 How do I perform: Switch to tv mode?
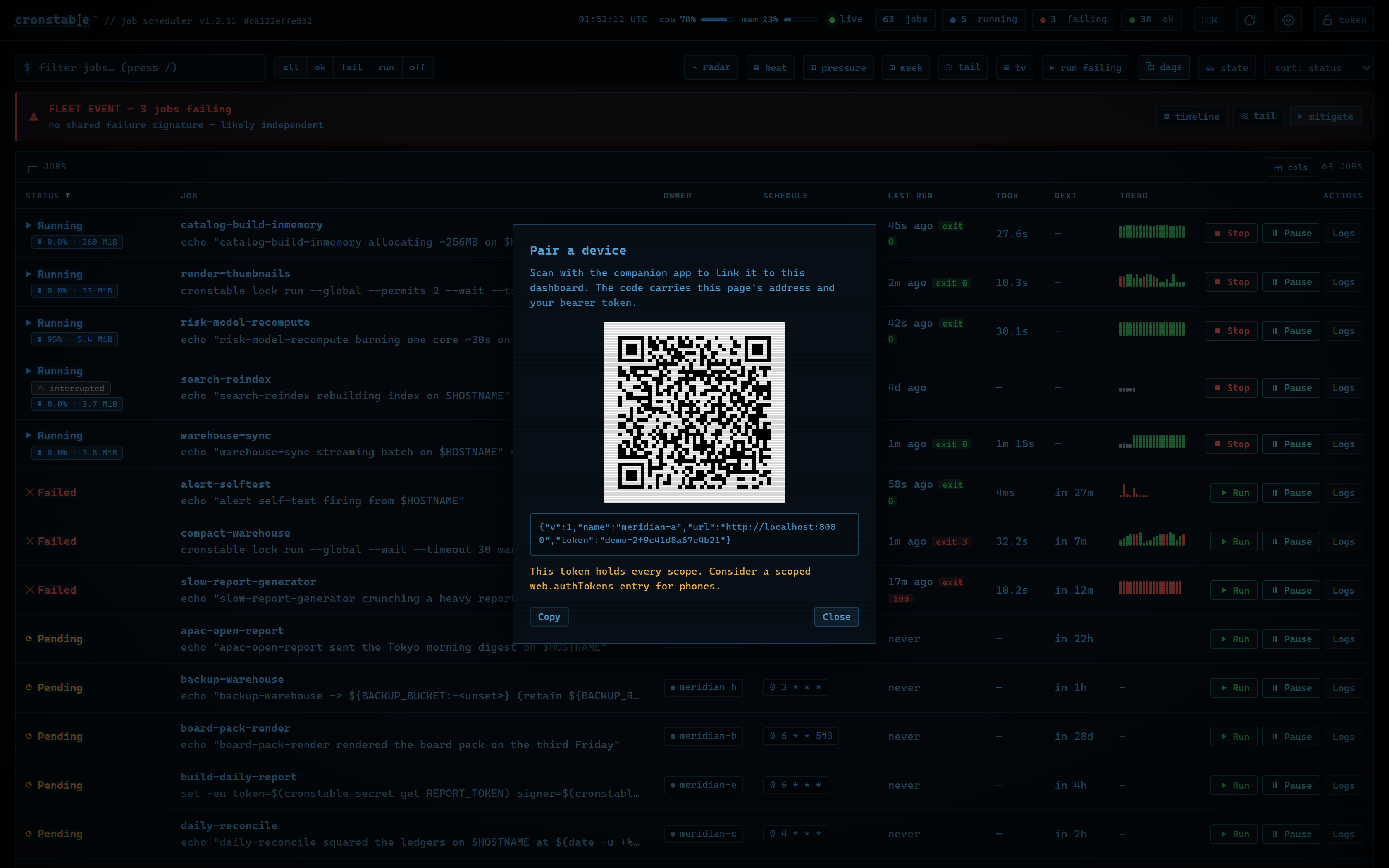(x=1014, y=68)
